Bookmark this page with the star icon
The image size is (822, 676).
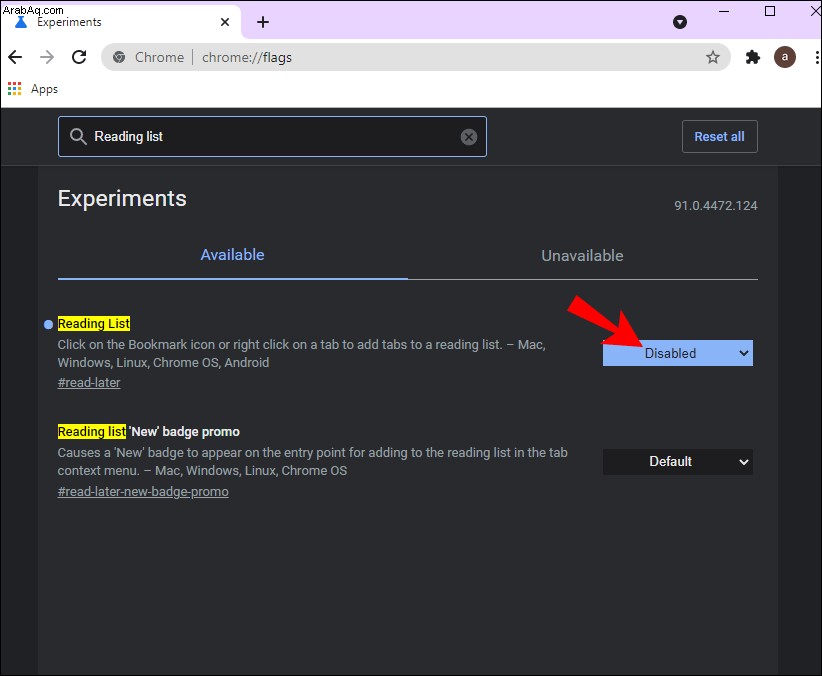(x=712, y=57)
